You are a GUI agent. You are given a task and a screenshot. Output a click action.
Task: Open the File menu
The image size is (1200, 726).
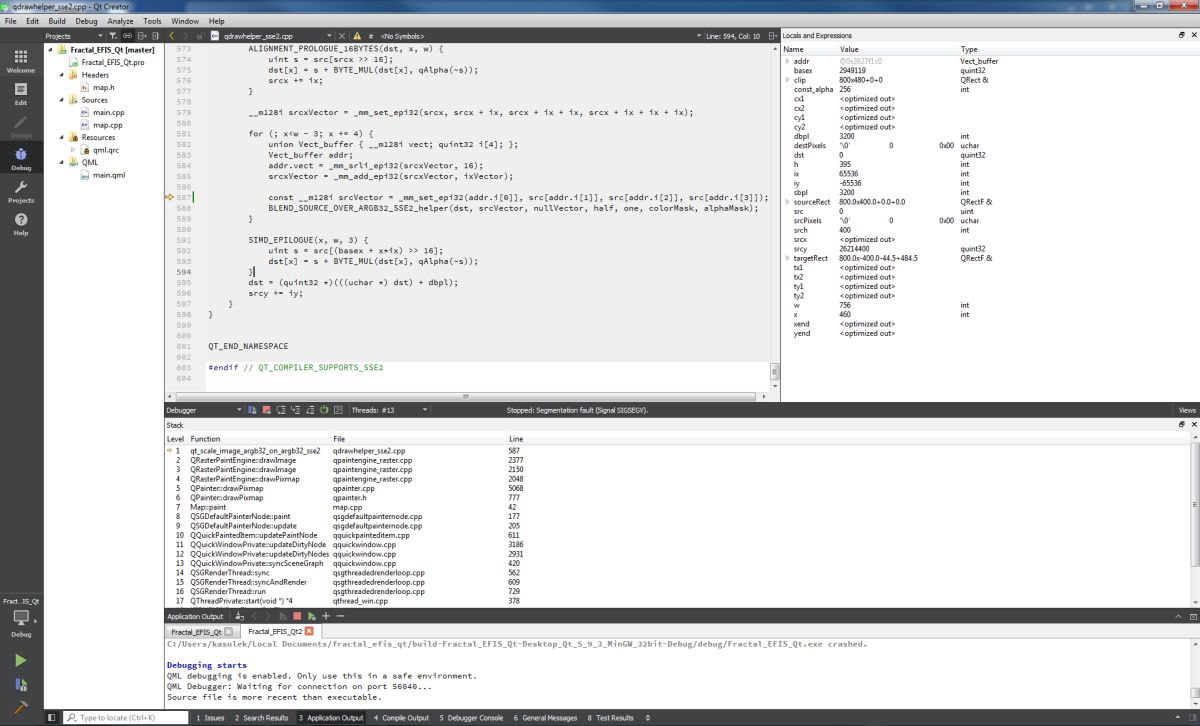[x=11, y=20]
